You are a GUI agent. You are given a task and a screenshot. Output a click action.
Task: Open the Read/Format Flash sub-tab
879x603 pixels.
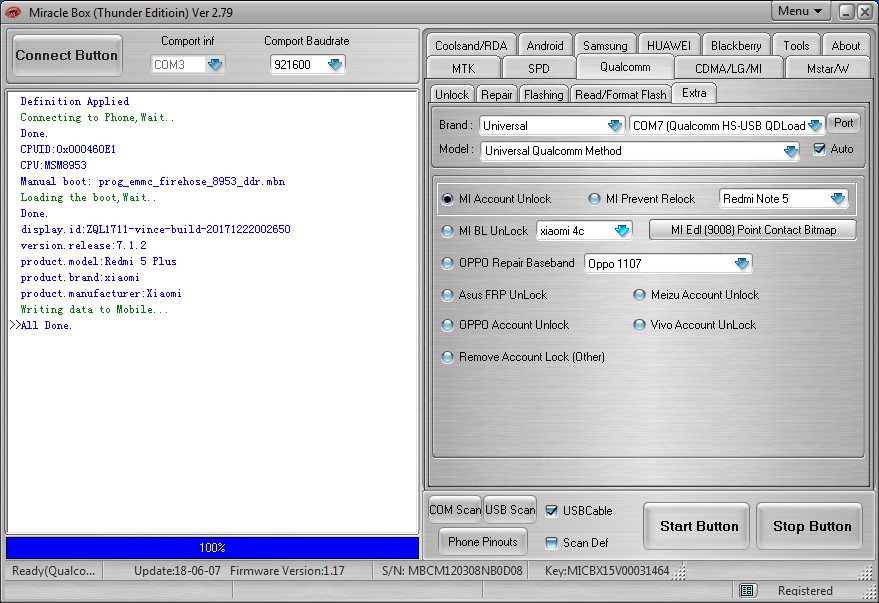tap(621, 95)
